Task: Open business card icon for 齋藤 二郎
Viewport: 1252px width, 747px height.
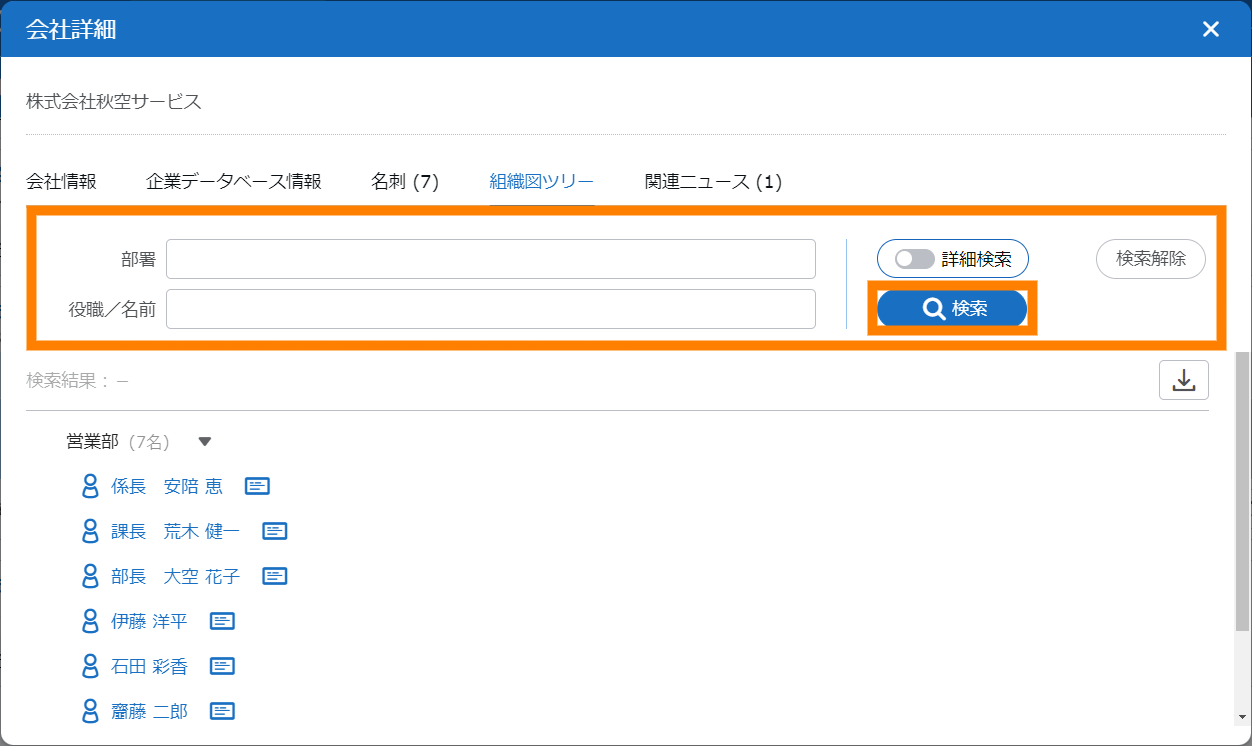Action: (222, 711)
